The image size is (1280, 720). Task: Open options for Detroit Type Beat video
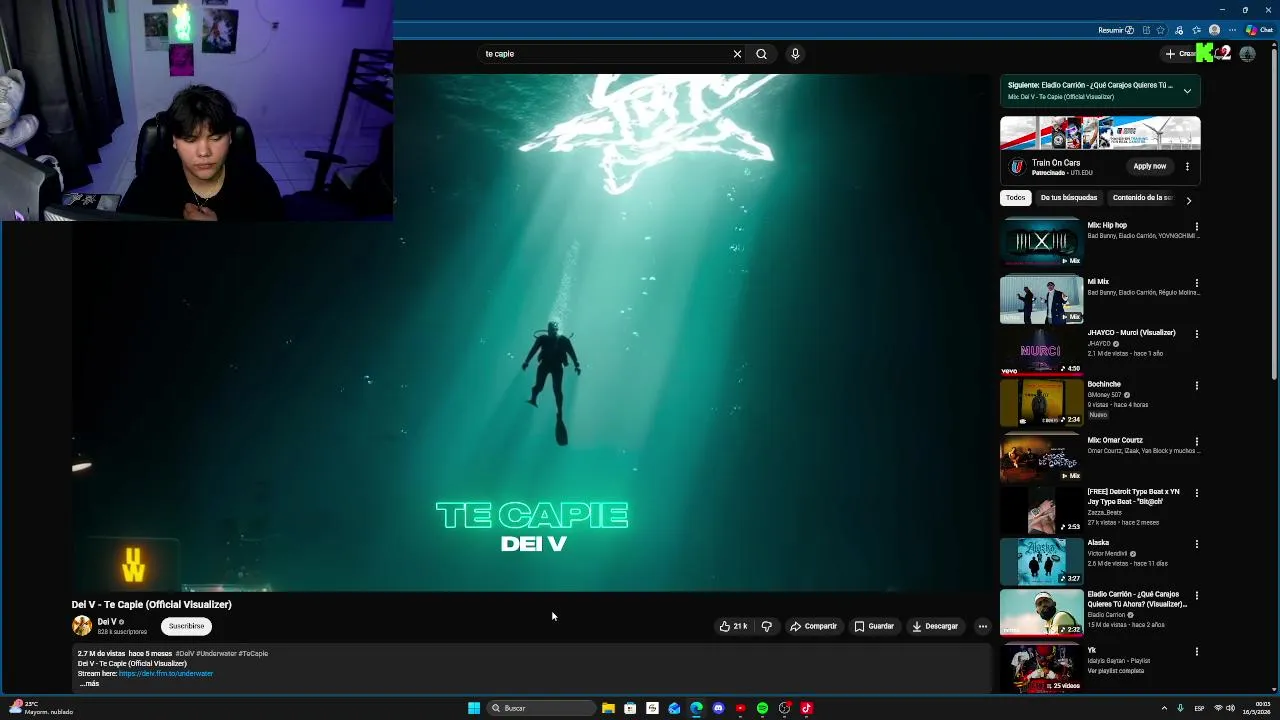1196,494
